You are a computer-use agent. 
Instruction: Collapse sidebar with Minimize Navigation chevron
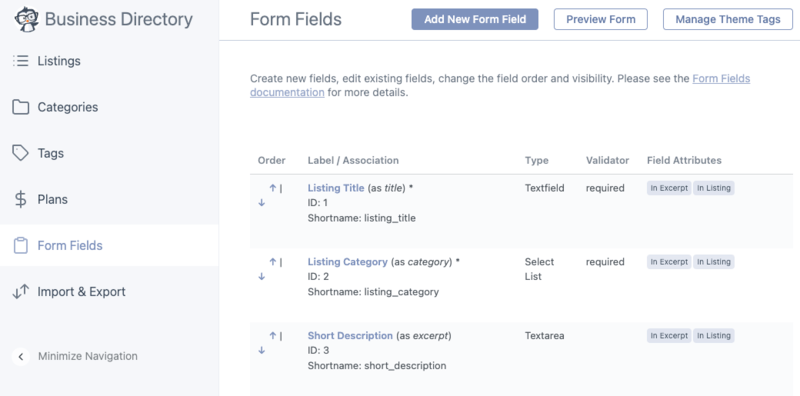(20, 356)
